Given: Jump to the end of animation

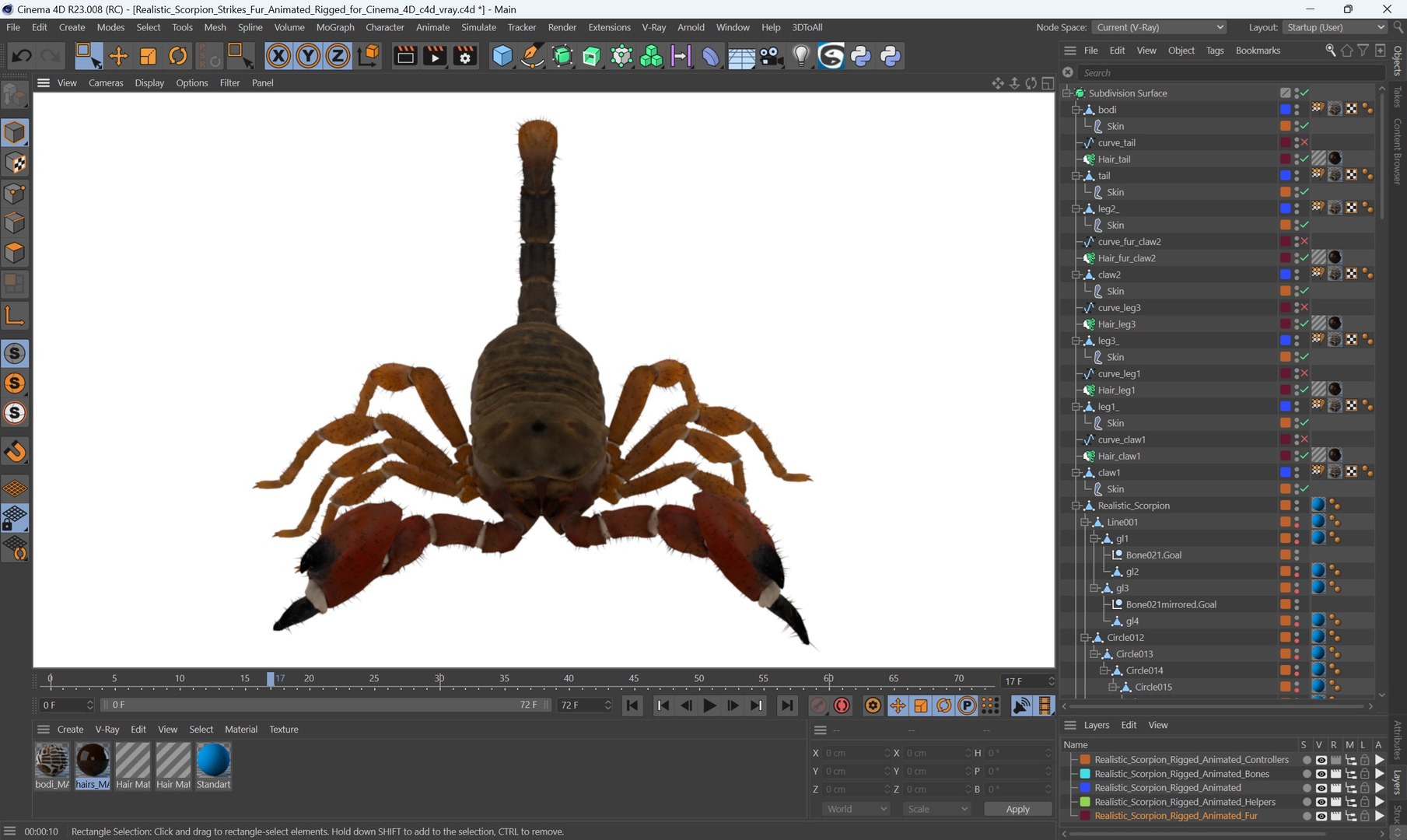Looking at the screenshot, I should pos(787,705).
